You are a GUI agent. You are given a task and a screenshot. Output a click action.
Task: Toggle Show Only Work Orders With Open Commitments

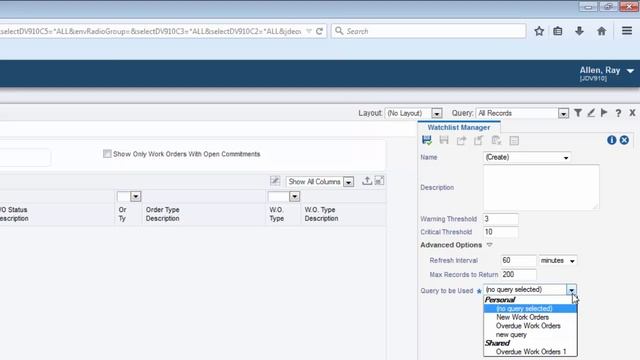(x=107, y=154)
